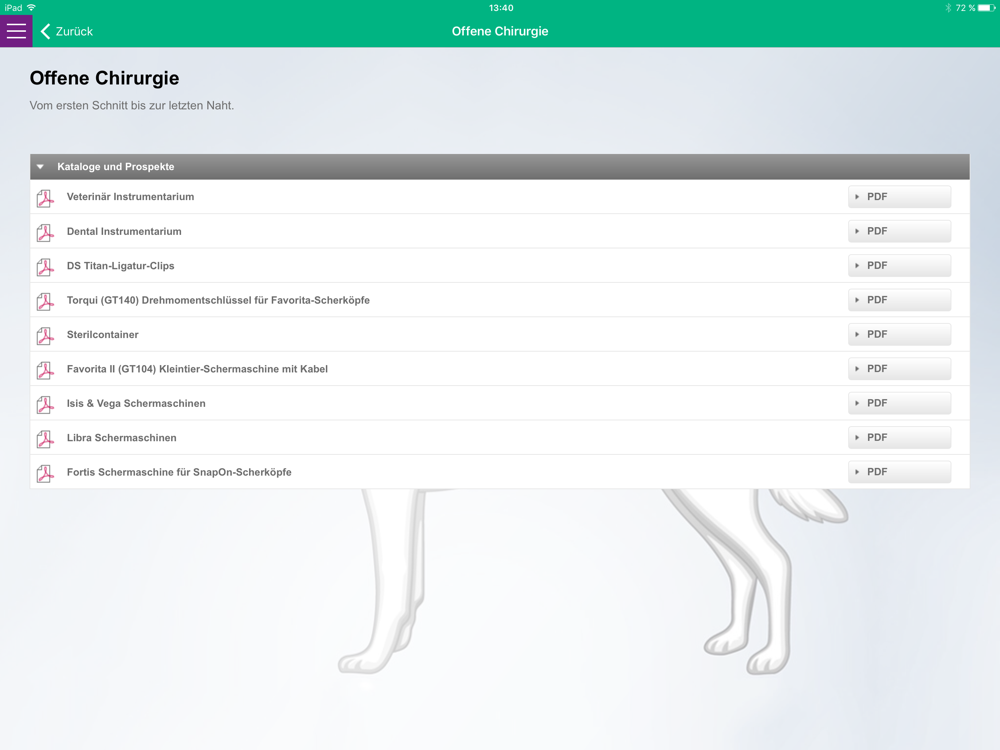
Task: Tap the Wi-Fi icon in the status bar
Action: click(x=31, y=8)
